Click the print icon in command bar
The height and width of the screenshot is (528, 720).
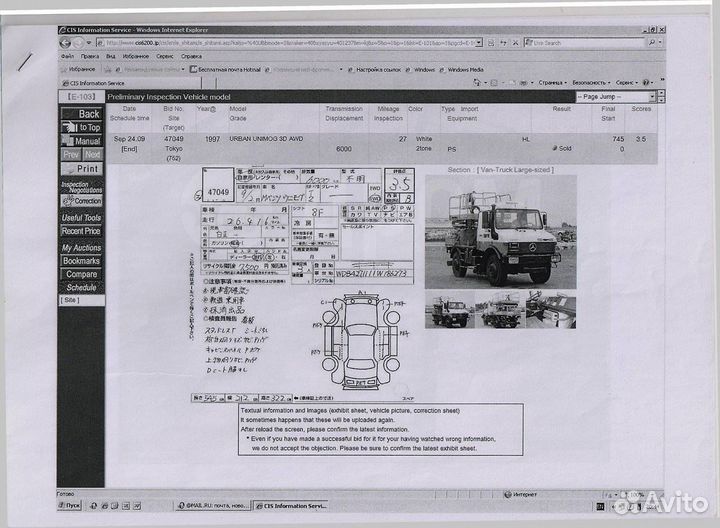pos(523,83)
